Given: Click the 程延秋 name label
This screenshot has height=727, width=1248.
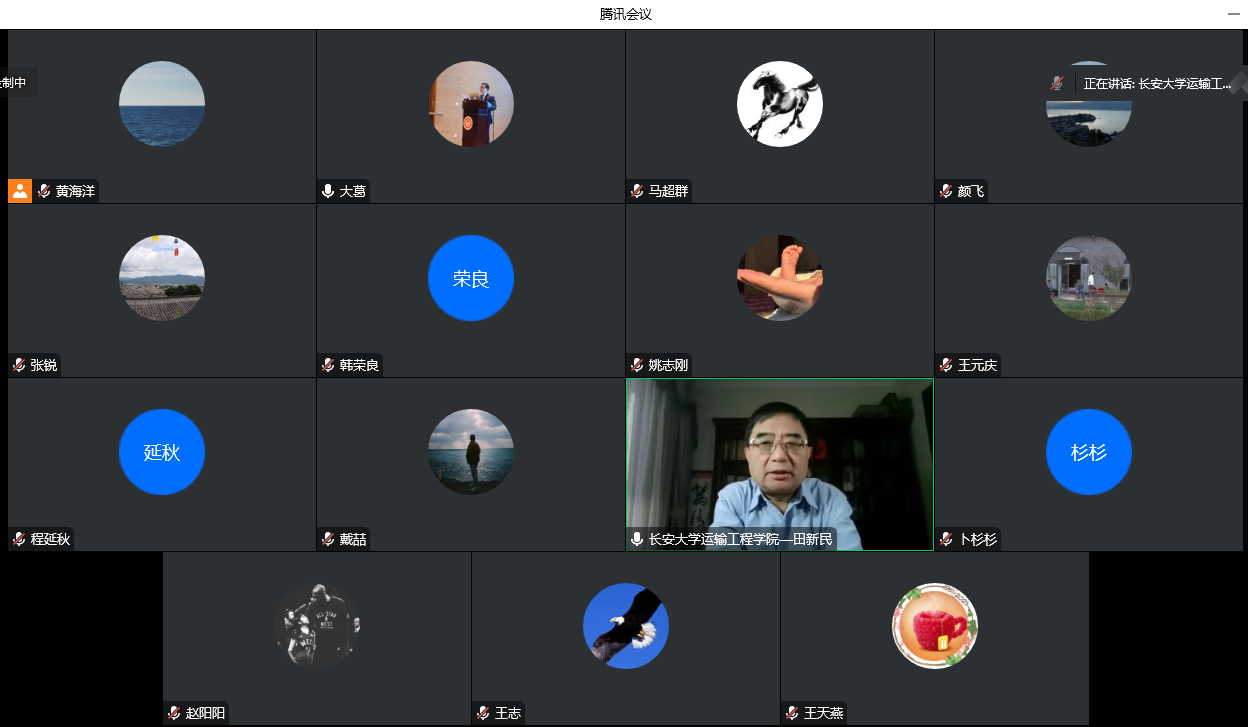Looking at the screenshot, I should point(51,539).
